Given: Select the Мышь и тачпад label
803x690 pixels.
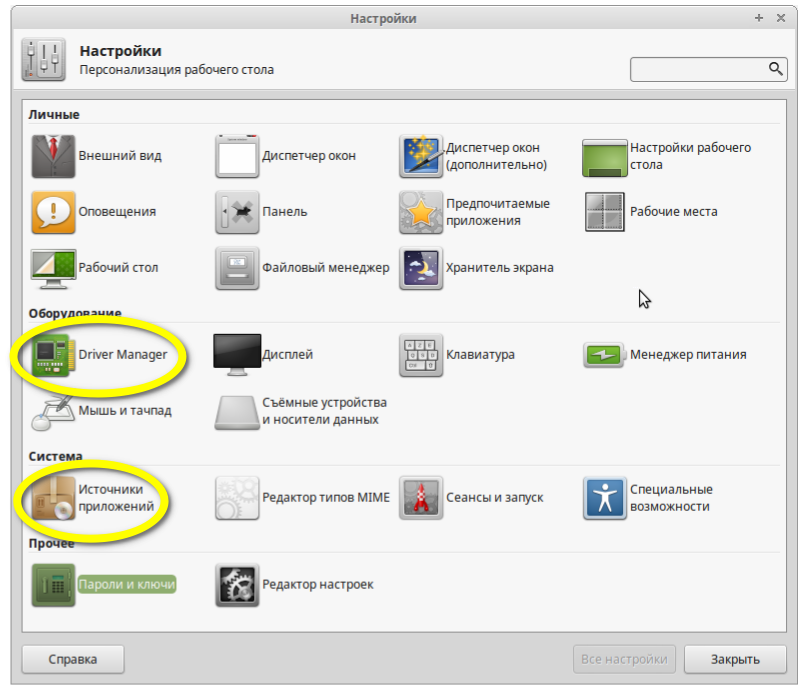Looking at the screenshot, I should coord(125,410).
